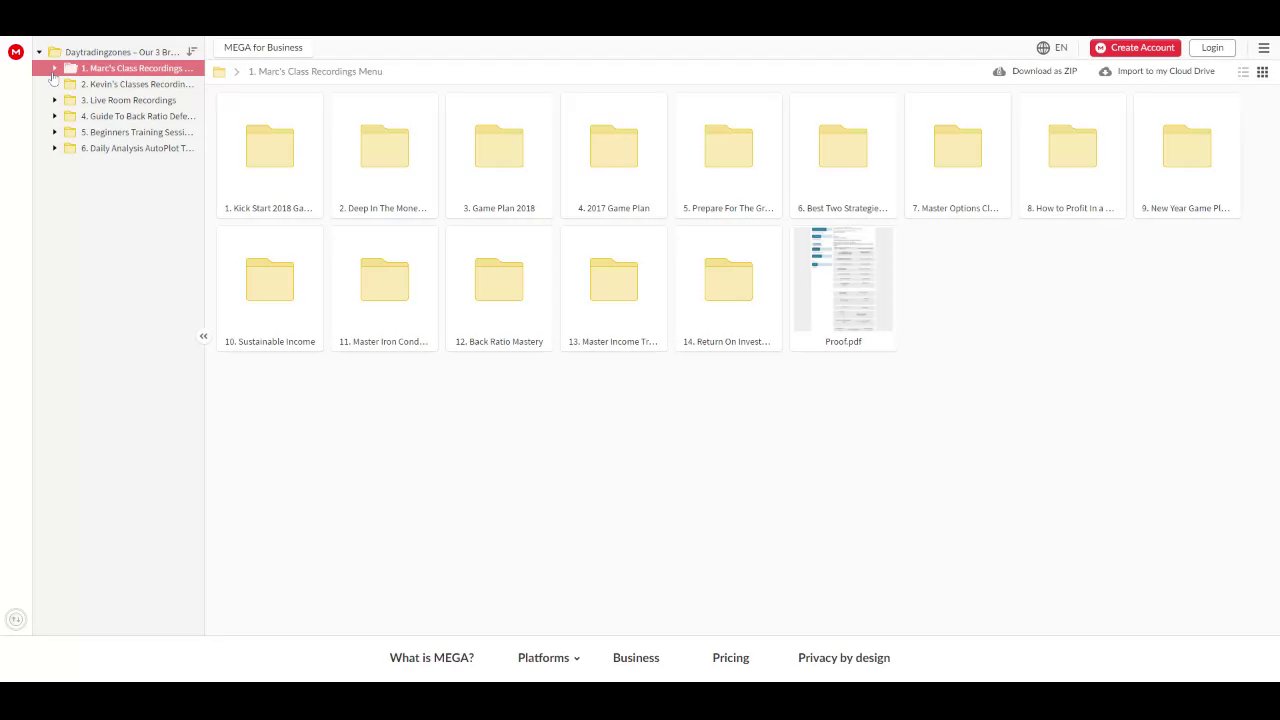Viewport: 1280px width, 720px height.
Task: Select the Kick Start 2018 folder
Action: [x=270, y=155]
